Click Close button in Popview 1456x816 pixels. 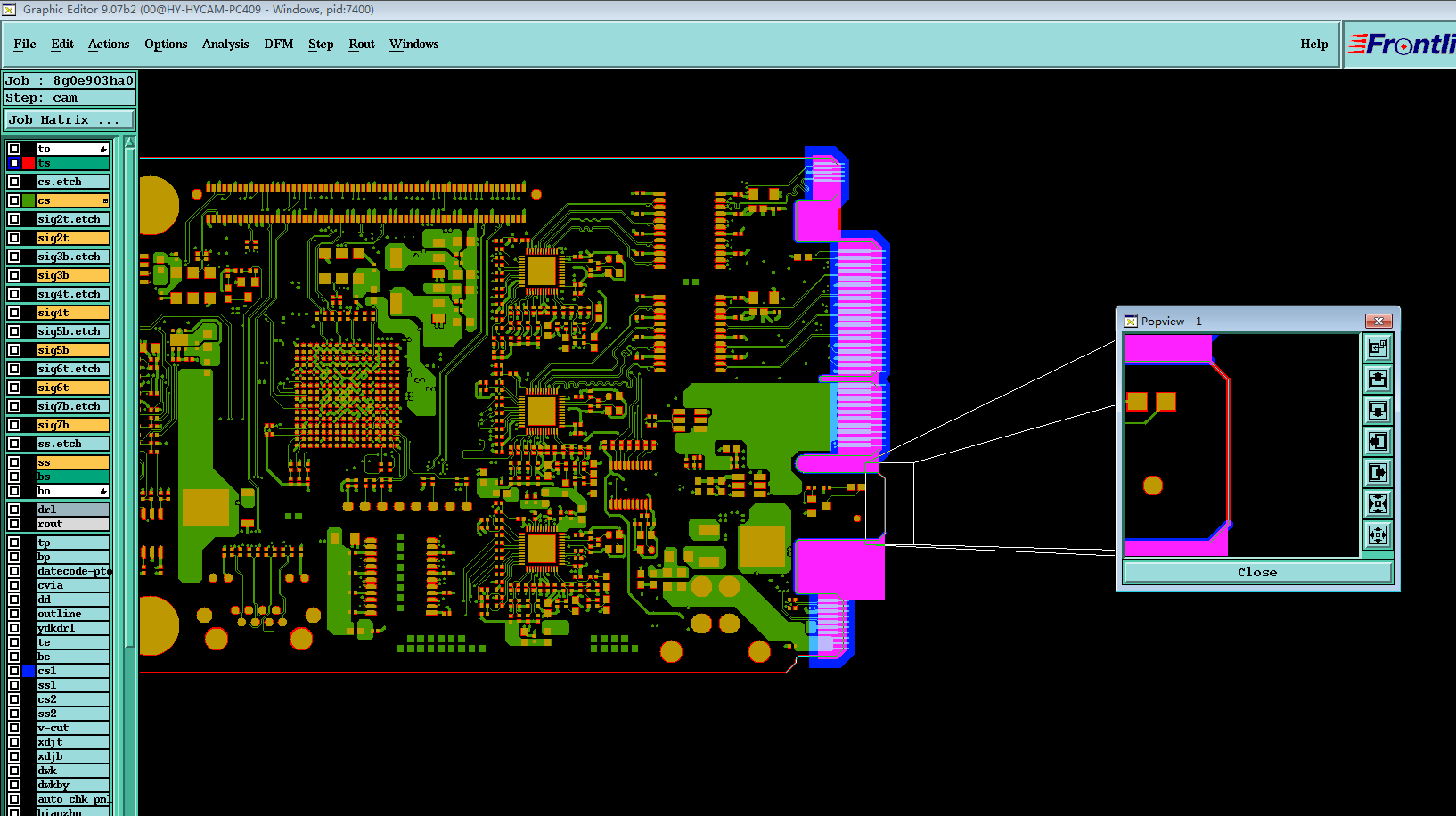[1257, 572]
